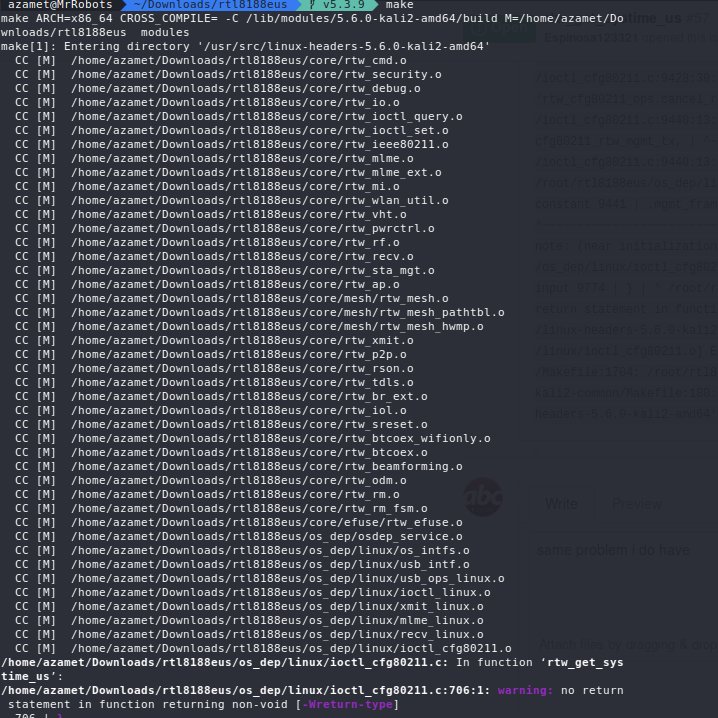Screen dimensions: 718x718
Task: Select the mlme_linux.o compile line
Action: (x=249, y=621)
